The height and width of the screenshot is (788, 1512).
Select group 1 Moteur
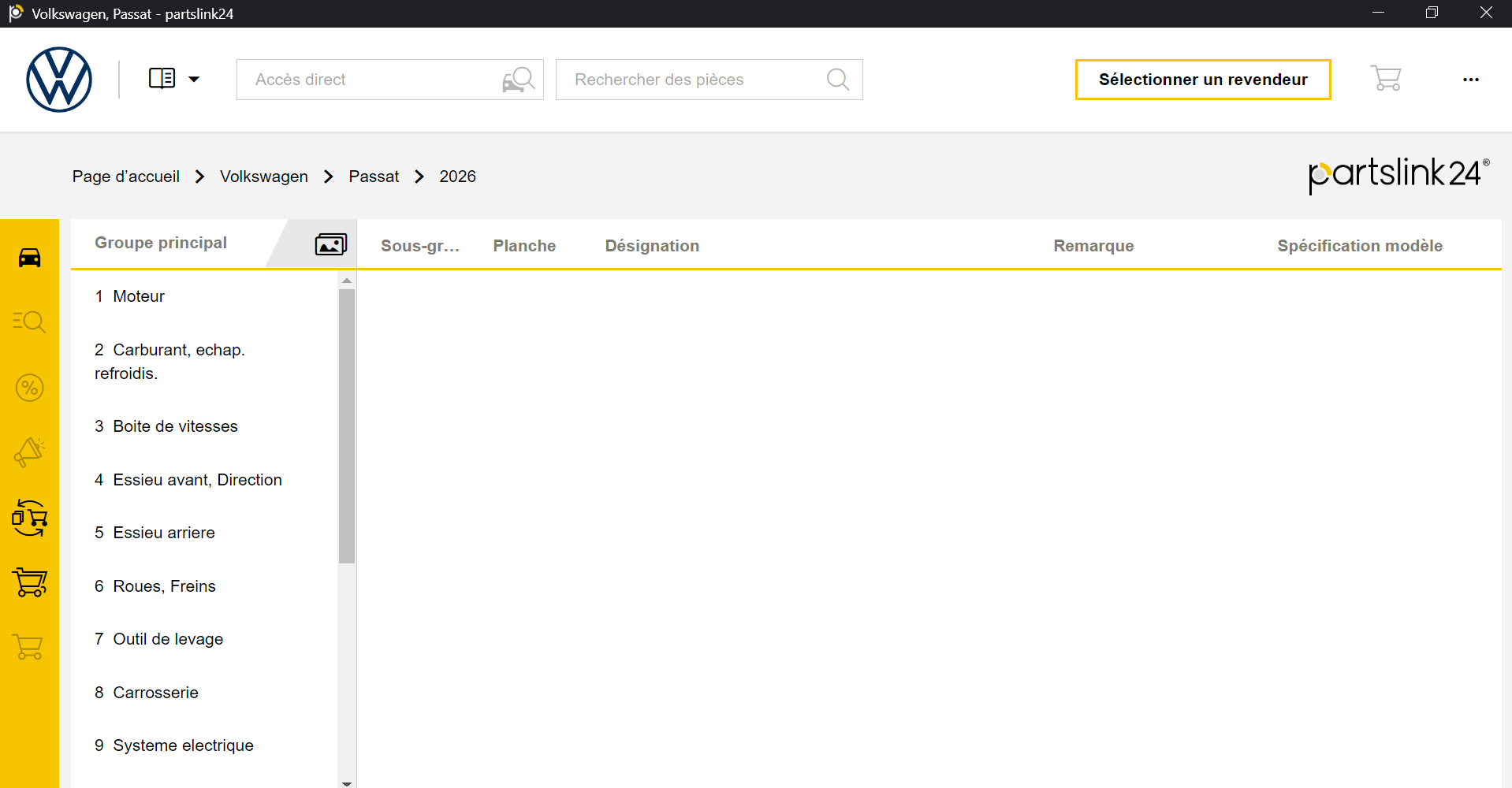pyautogui.click(x=204, y=296)
